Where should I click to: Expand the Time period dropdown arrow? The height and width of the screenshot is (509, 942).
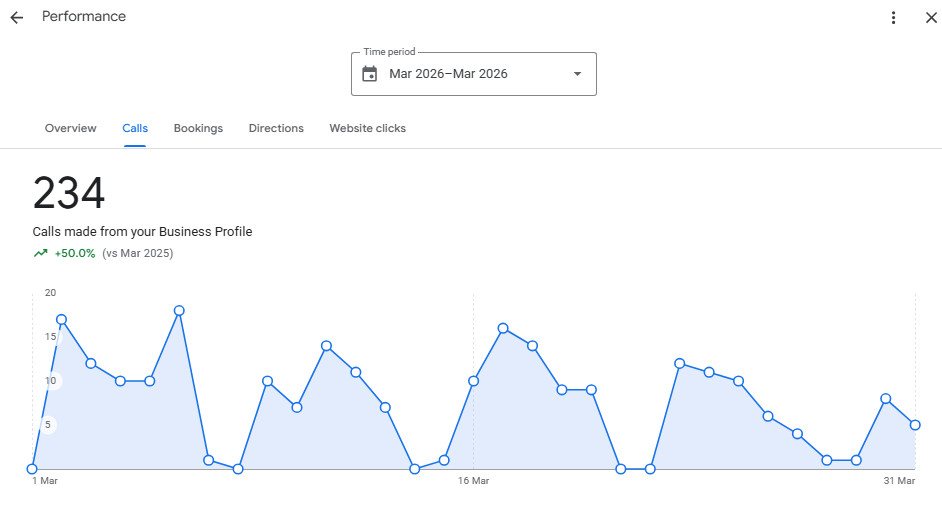[577, 74]
